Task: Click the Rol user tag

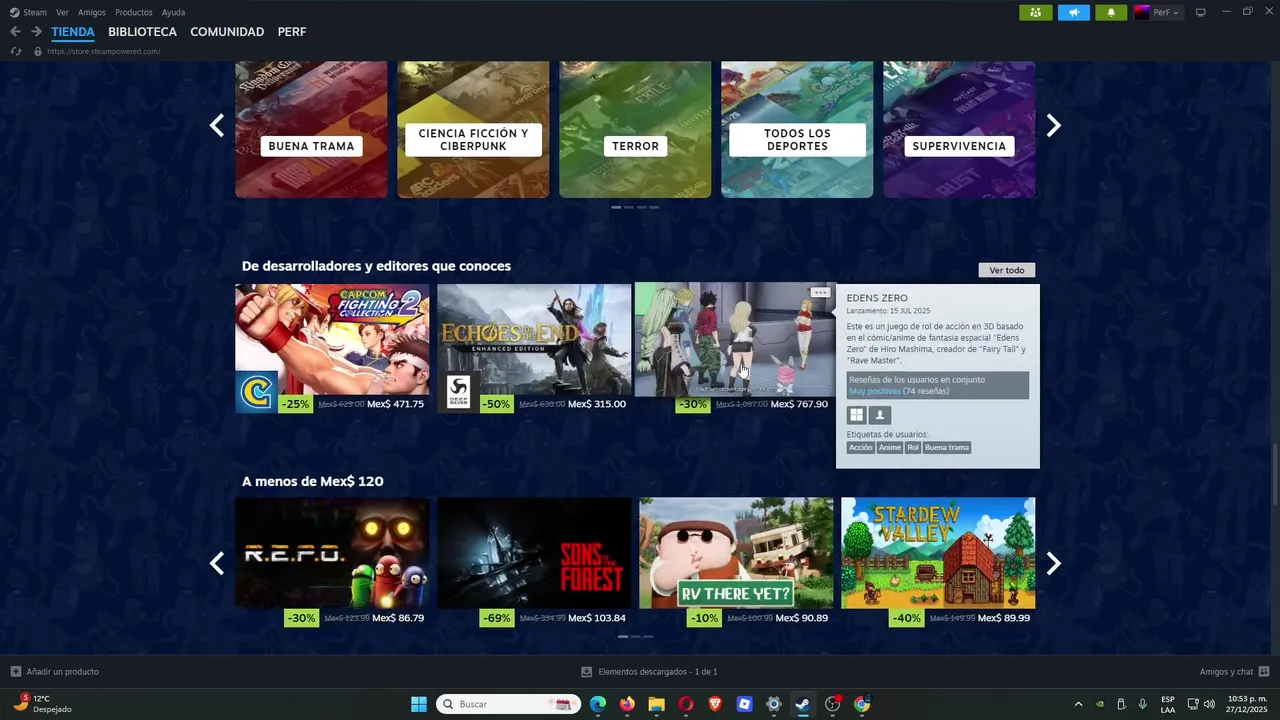Action: (913, 448)
